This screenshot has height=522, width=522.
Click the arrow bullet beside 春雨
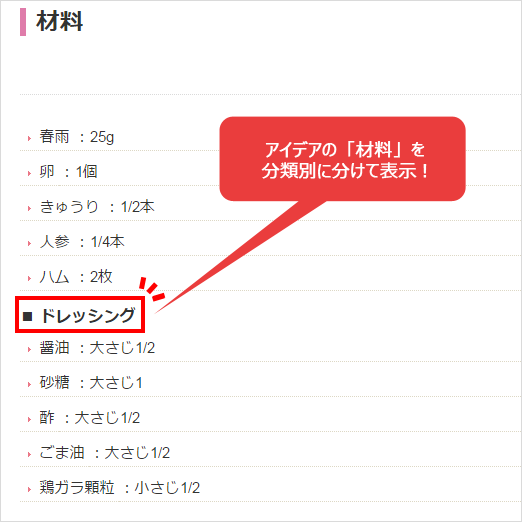[29, 138]
